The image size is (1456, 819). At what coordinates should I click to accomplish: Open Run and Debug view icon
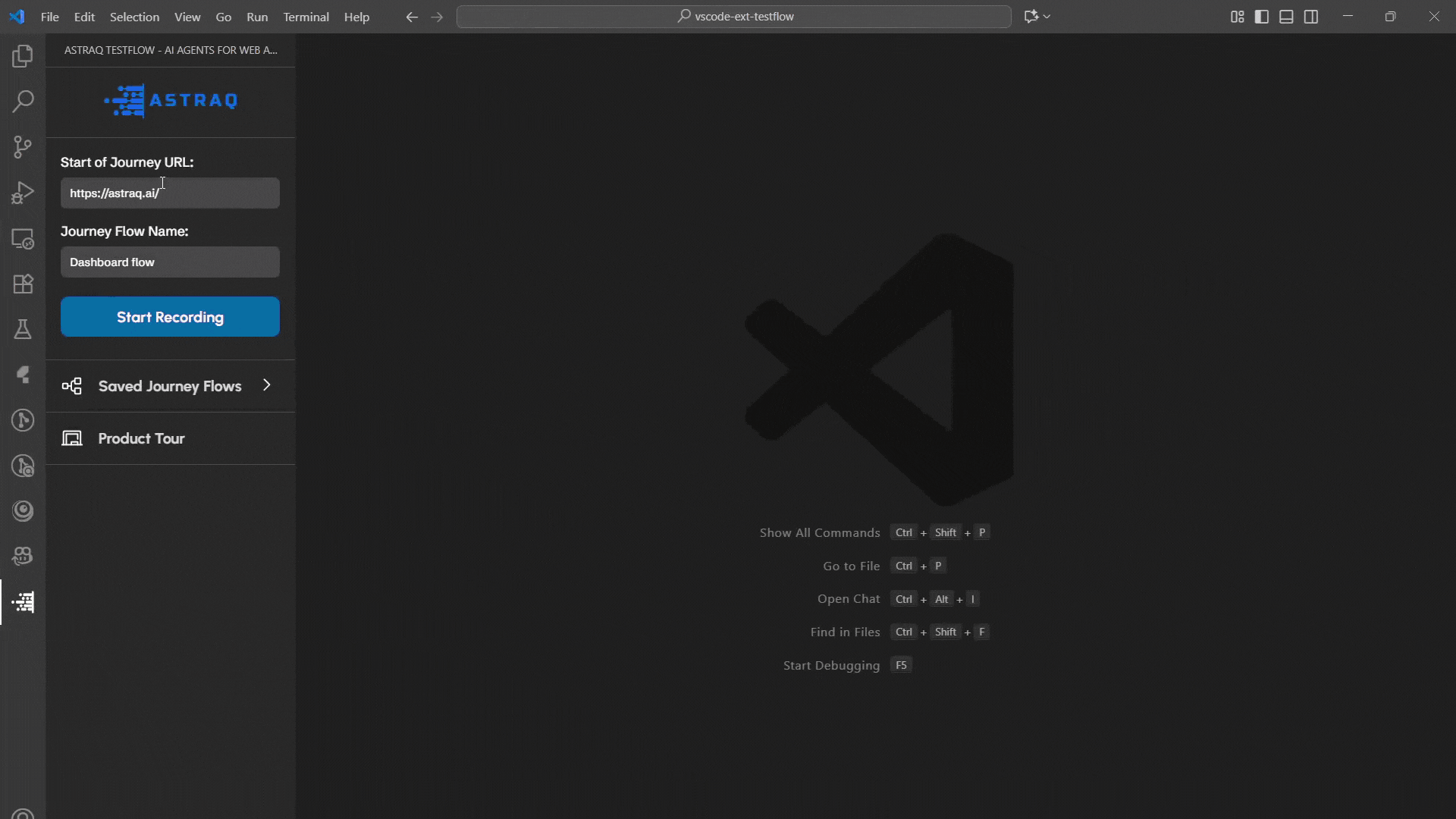[23, 193]
